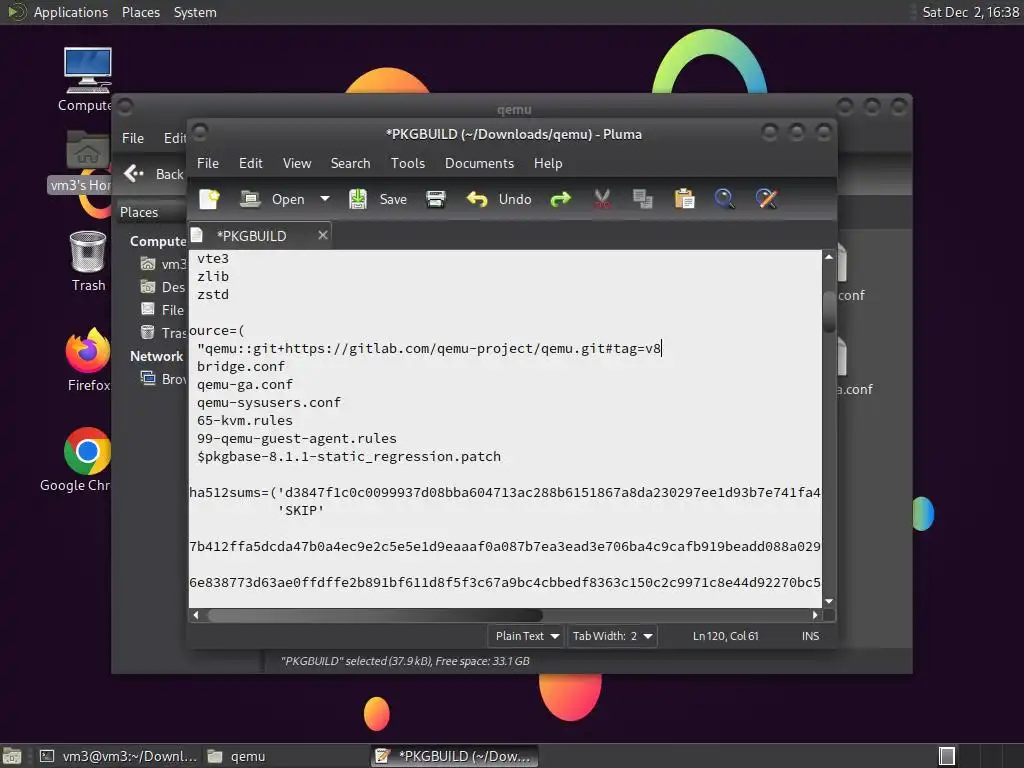This screenshot has width=1024, height=768.
Task: Click the horizontal scrollbar right arrow
Action: [815, 615]
